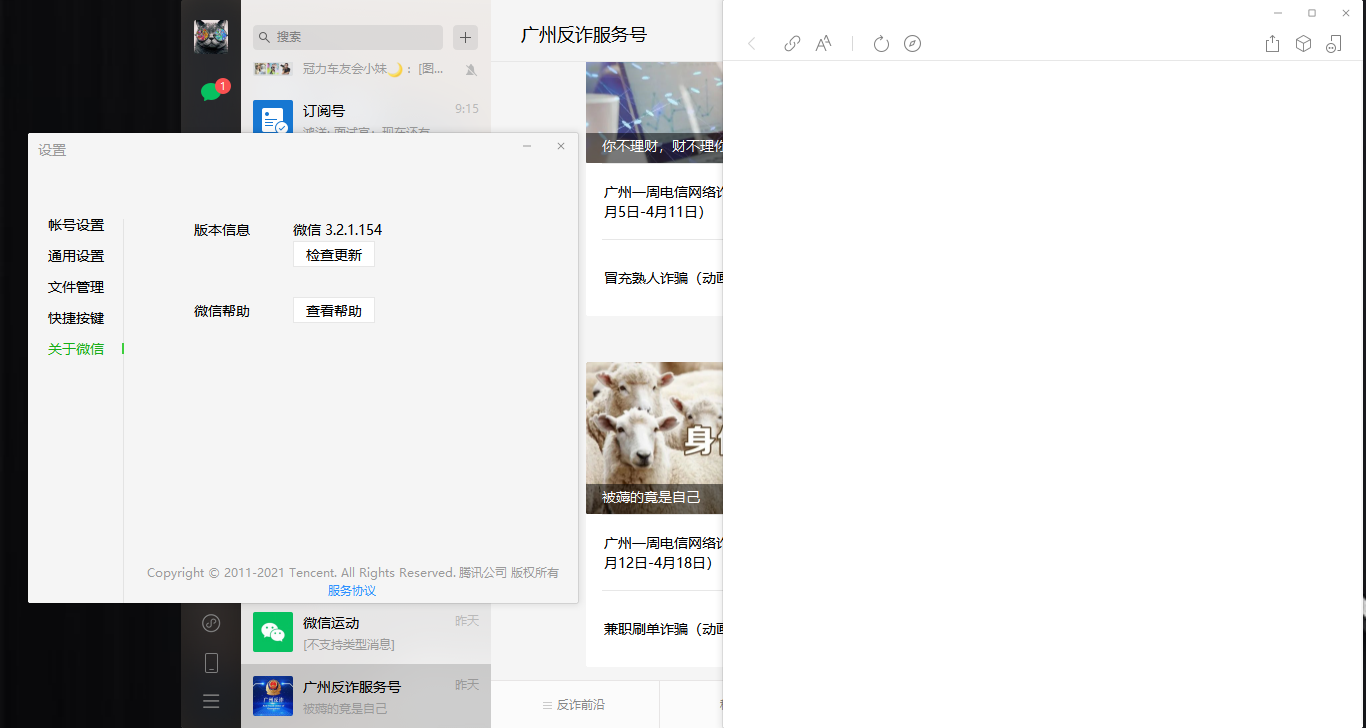1366x728 pixels.
Task: Open the 微信运动 green chat icon
Action: 273,632
